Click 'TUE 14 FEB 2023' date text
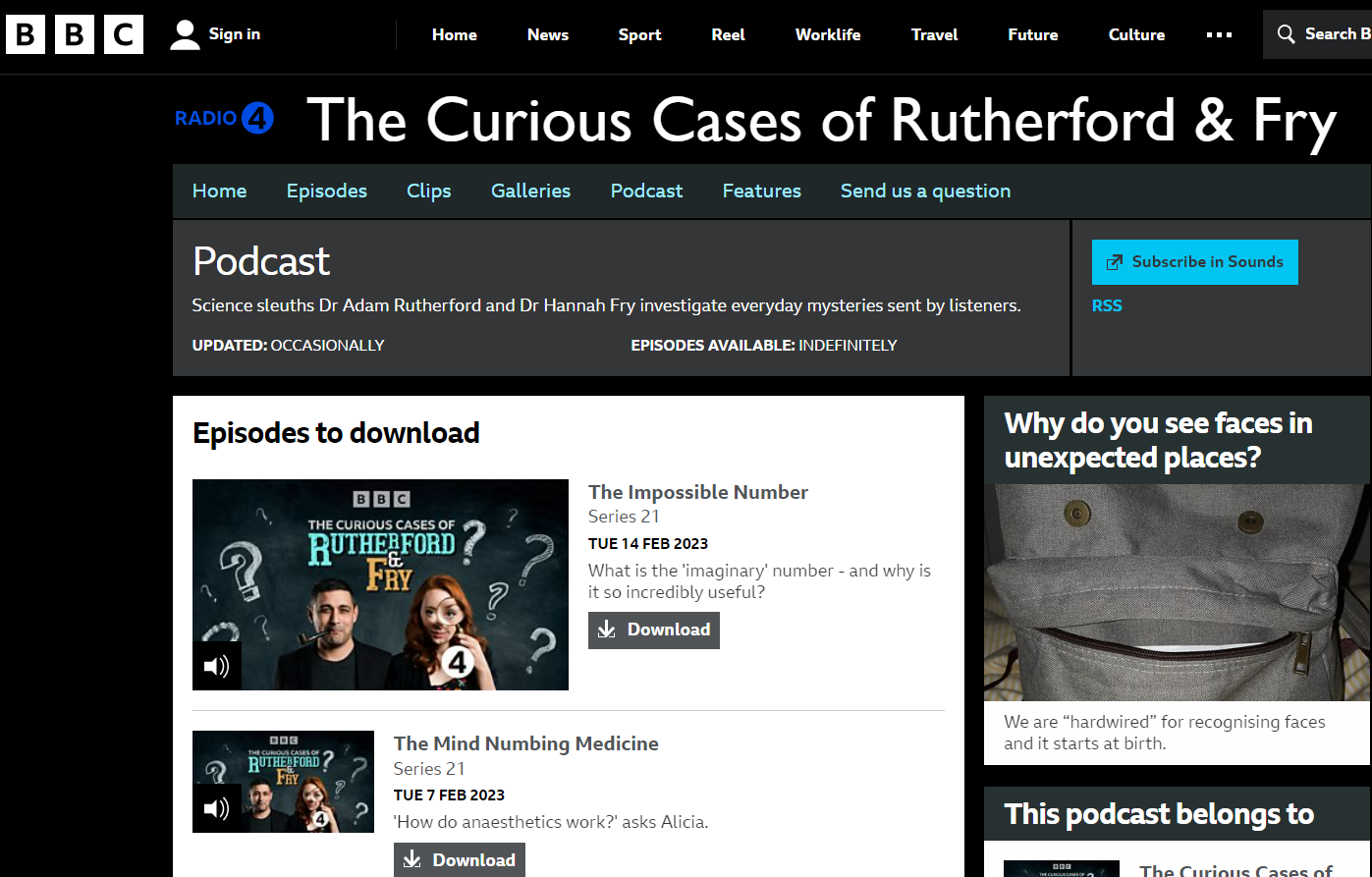Viewport: 1372px width, 877px height. 648,544
